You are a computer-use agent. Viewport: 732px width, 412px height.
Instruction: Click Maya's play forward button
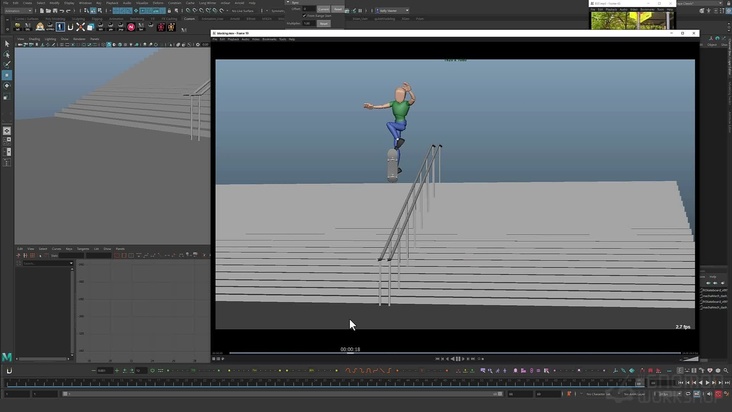(x=707, y=383)
